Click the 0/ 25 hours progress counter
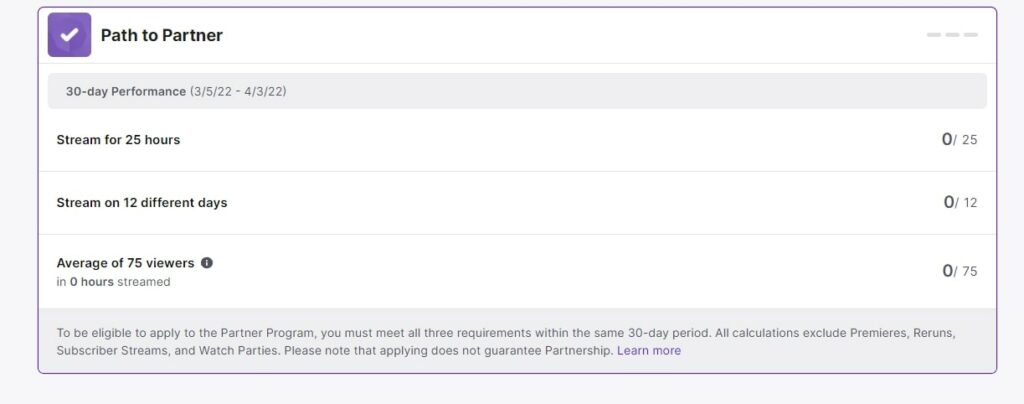Viewport: 1024px width, 404px height. pyautogui.click(x=959, y=140)
